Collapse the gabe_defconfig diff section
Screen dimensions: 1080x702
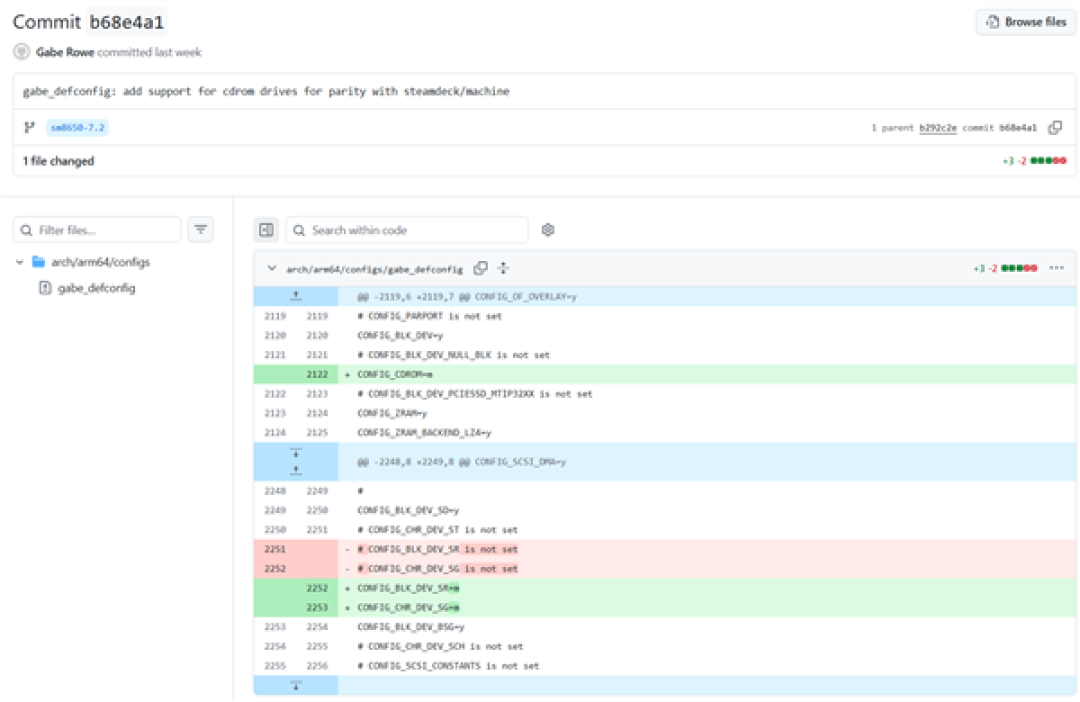coord(272,269)
